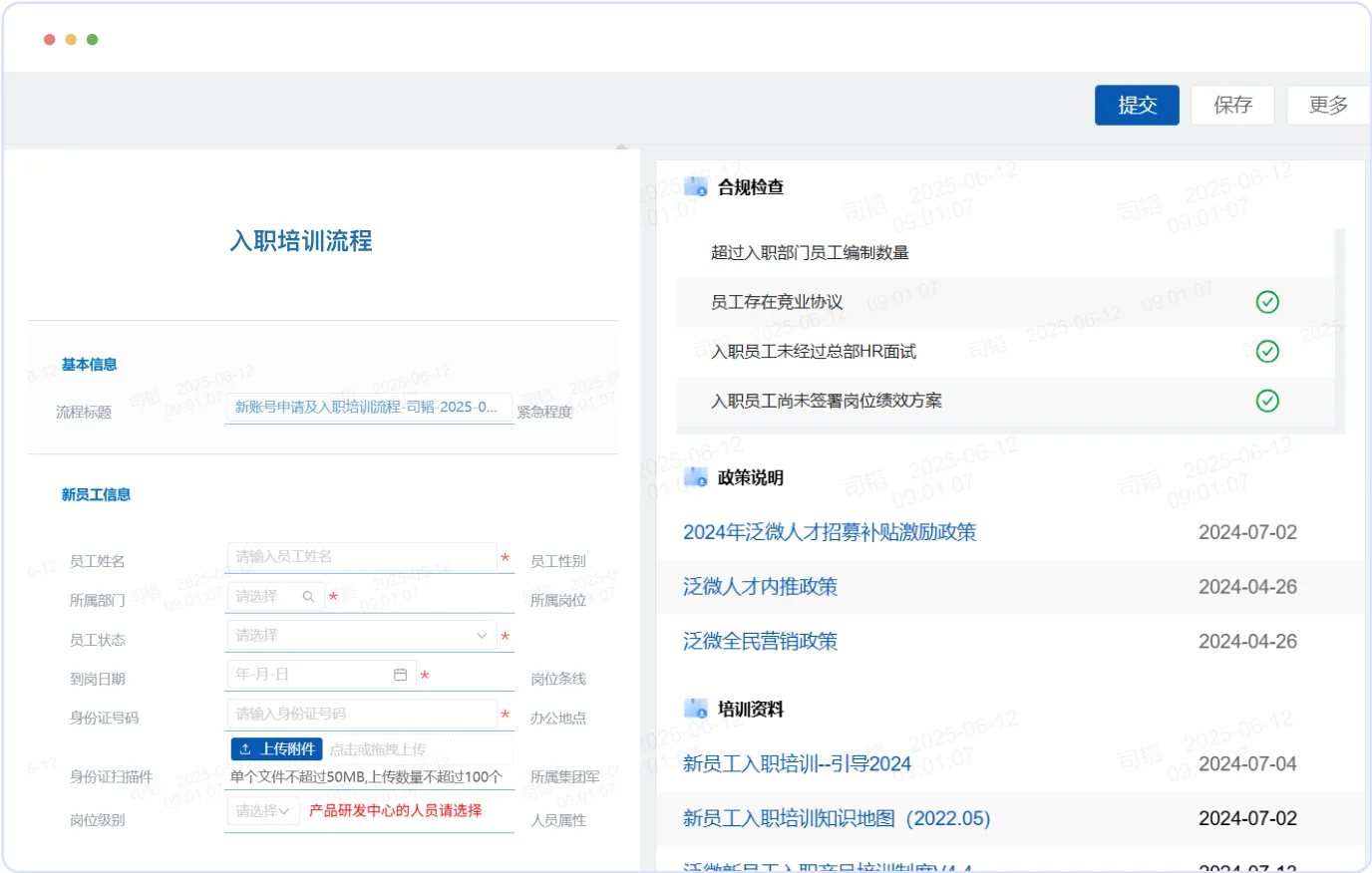Click the 合规检查 list scrollbar
Viewport: 1372px width, 873px height.
click(1340, 329)
